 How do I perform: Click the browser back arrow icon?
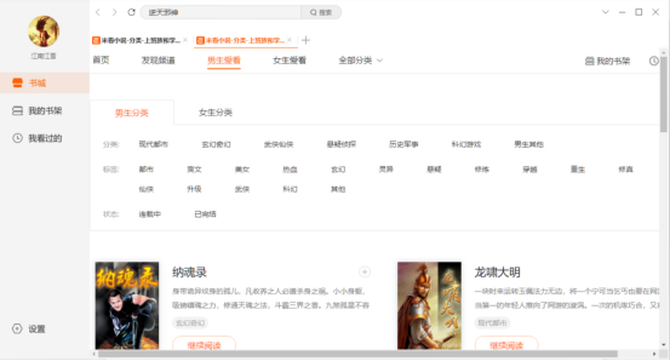coord(98,12)
